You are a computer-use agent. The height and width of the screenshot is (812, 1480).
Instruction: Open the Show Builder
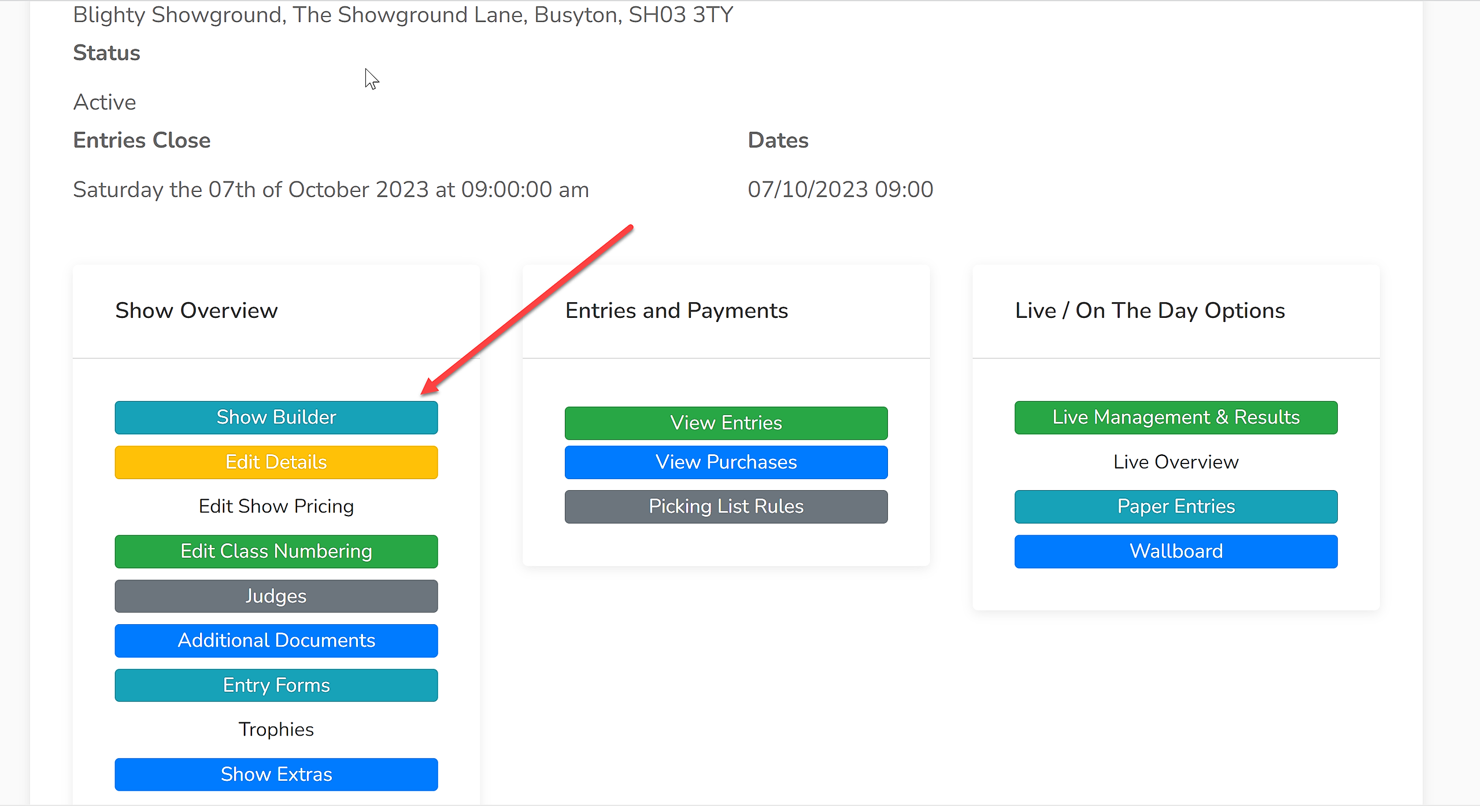(x=276, y=417)
